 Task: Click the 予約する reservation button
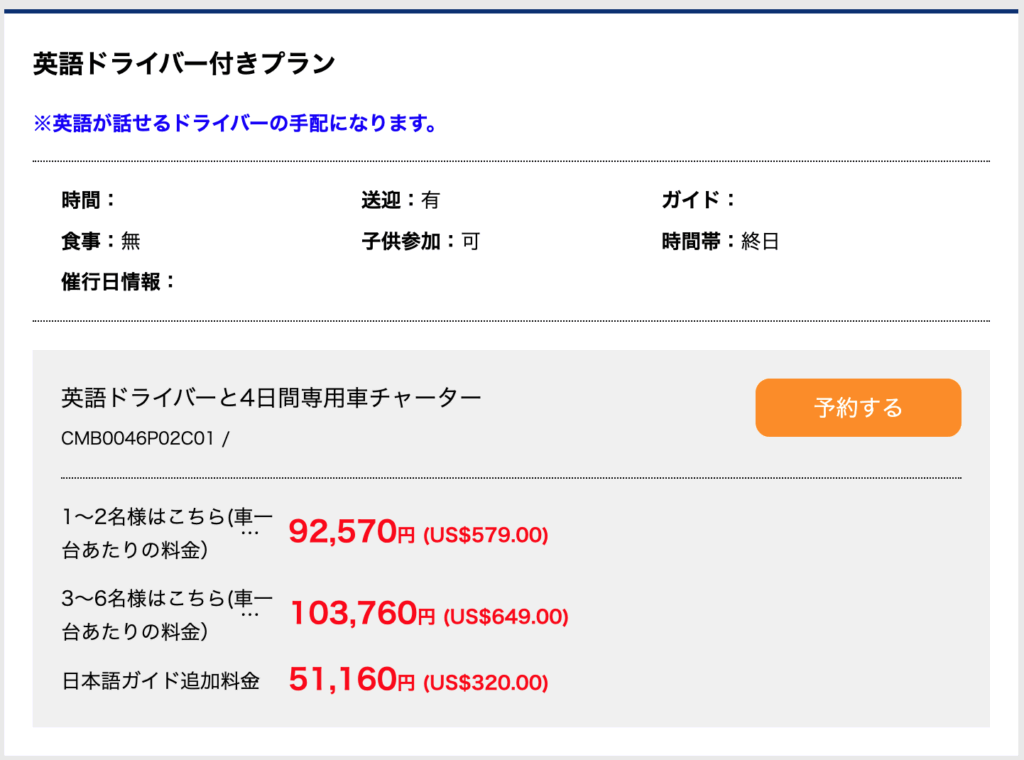[857, 407]
